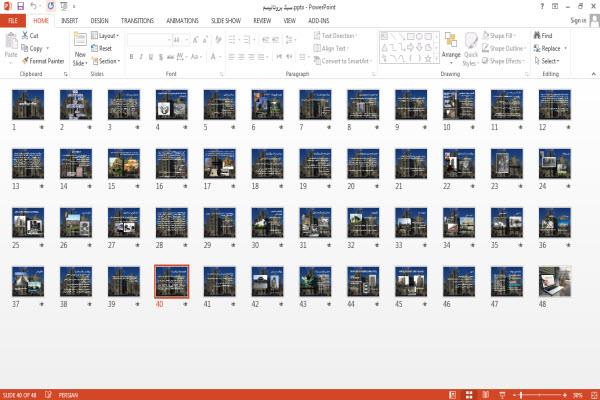This screenshot has width=600, height=400.
Task: Cut the selected slide
Action: 30,36
